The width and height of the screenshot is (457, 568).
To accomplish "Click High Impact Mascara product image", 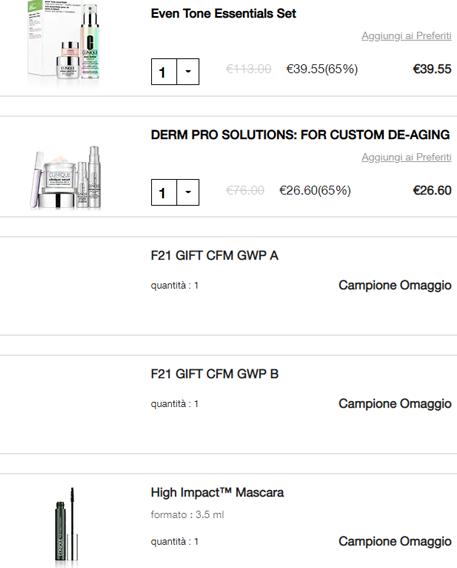I will (67, 525).
